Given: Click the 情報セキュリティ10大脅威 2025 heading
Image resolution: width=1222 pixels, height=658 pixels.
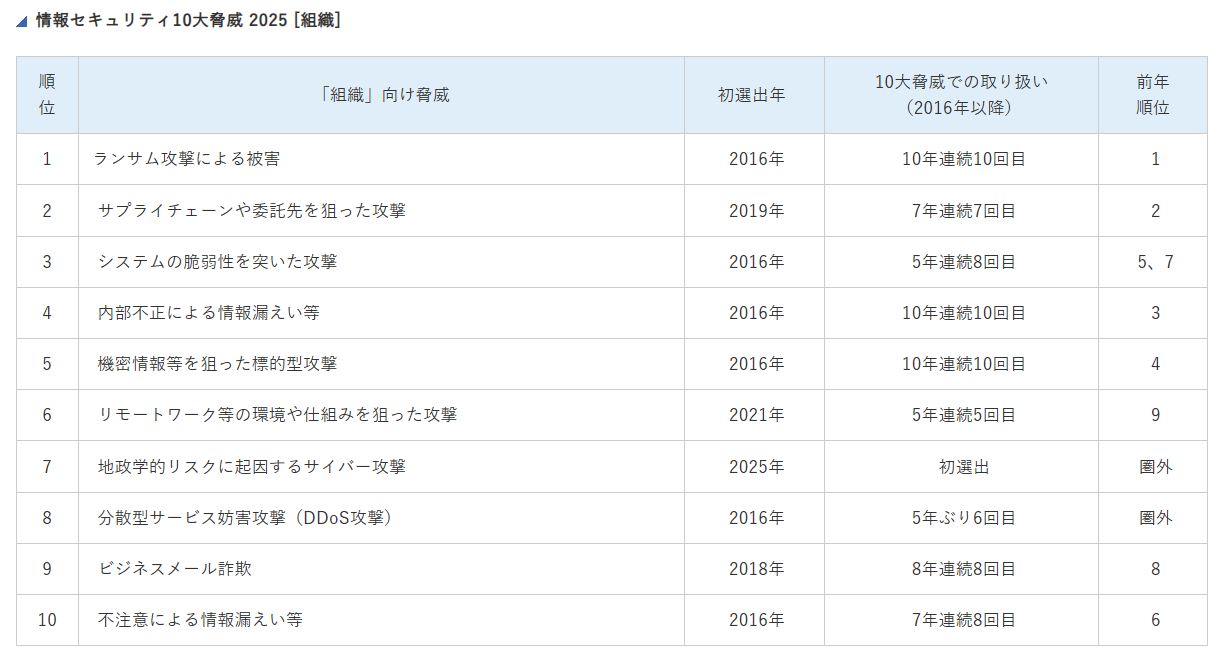Looking at the screenshot, I should tap(188, 20).
